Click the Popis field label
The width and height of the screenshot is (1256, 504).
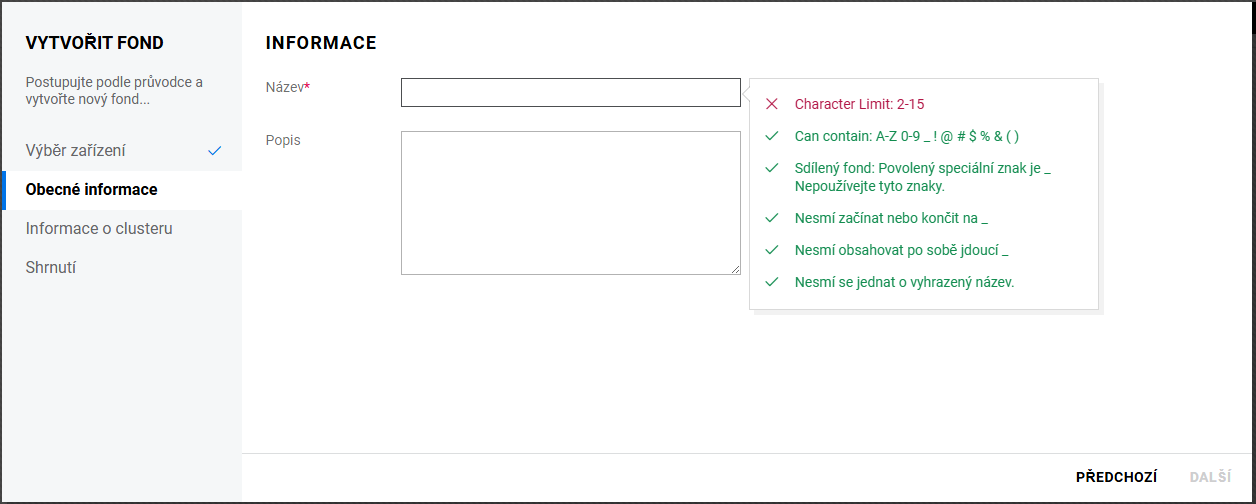click(x=283, y=140)
